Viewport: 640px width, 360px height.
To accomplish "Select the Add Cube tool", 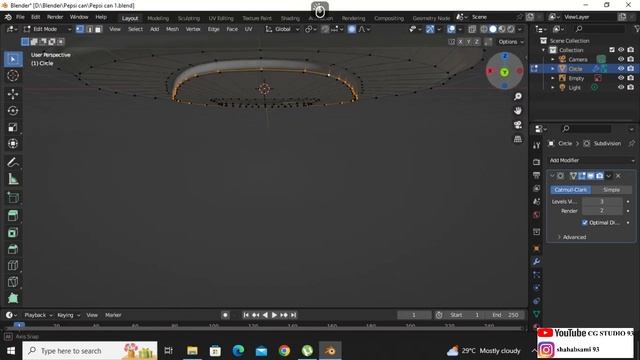I will (13, 198).
